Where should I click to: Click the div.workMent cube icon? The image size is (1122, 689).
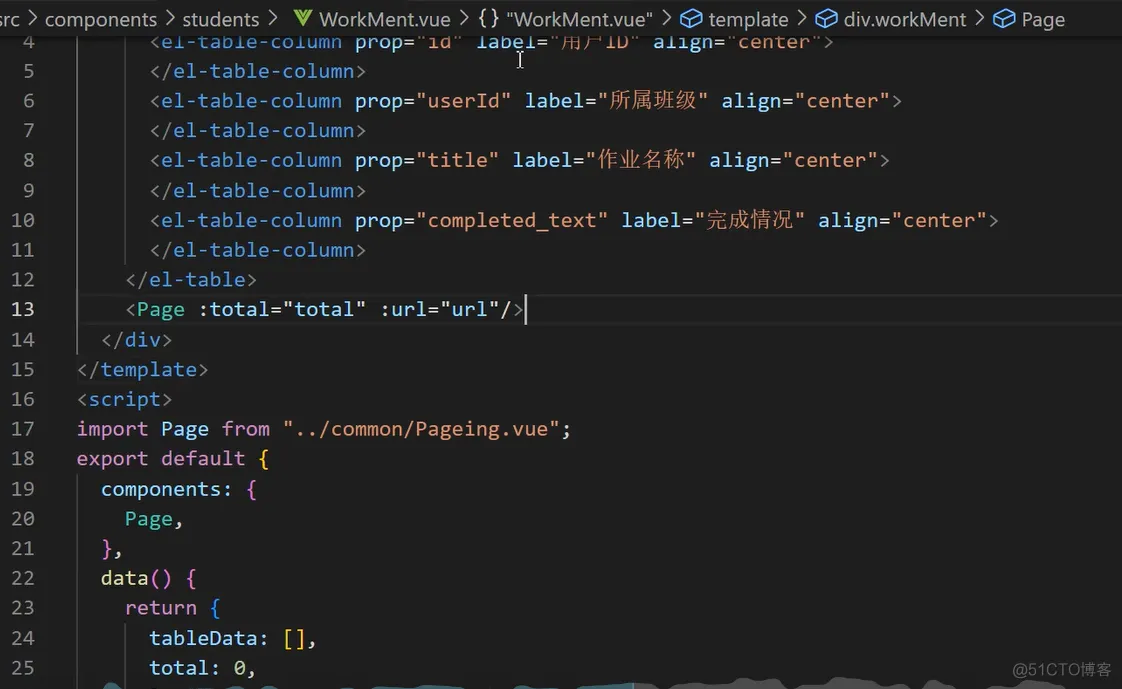pos(826,19)
